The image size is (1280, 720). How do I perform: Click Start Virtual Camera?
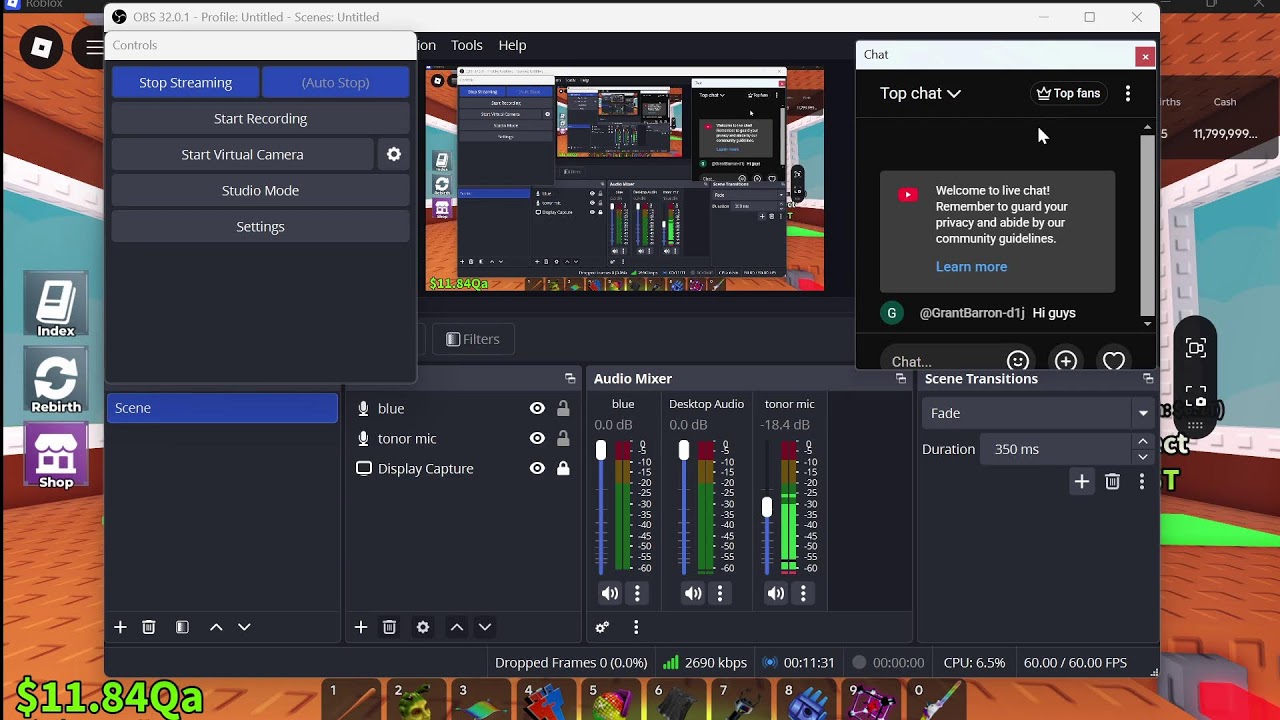(x=242, y=154)
